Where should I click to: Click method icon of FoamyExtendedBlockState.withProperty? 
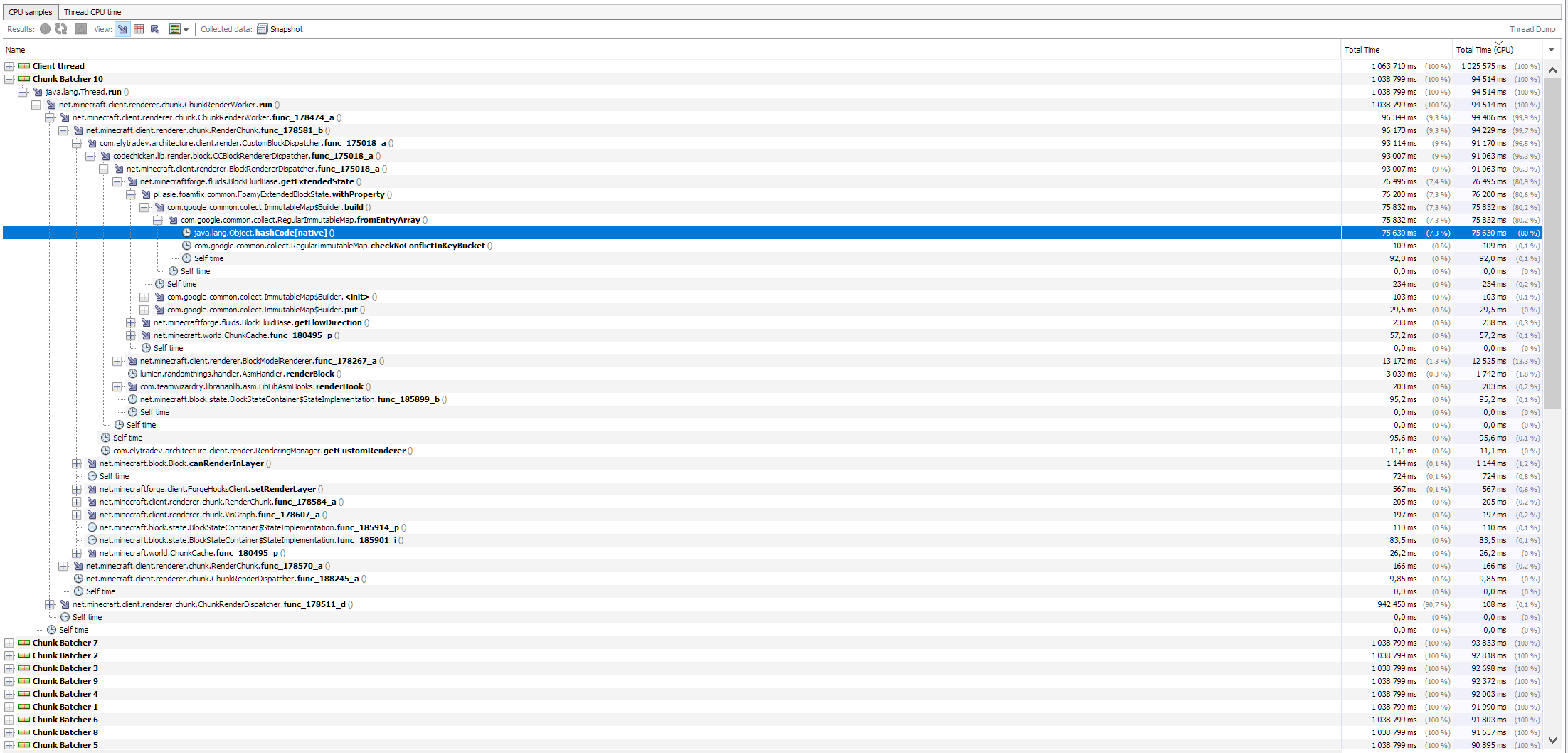146,194
